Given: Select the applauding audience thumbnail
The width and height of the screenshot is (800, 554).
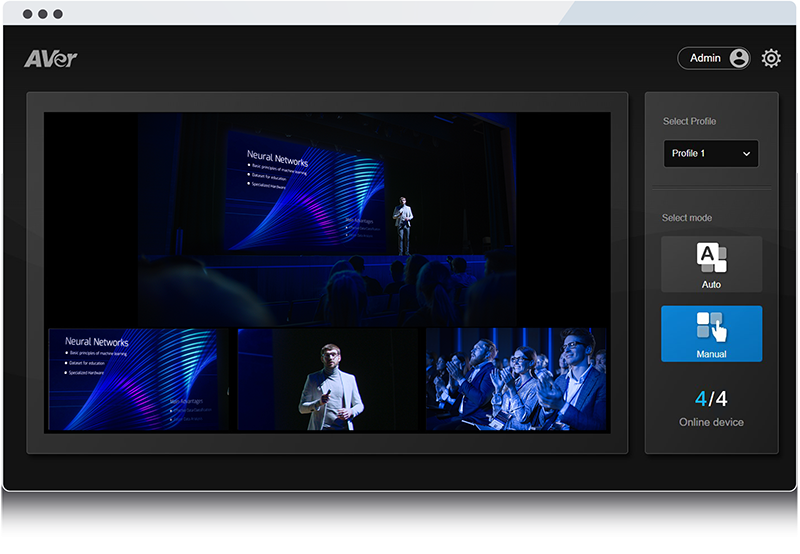Looking at the screenshot, I should pos(516,380).
